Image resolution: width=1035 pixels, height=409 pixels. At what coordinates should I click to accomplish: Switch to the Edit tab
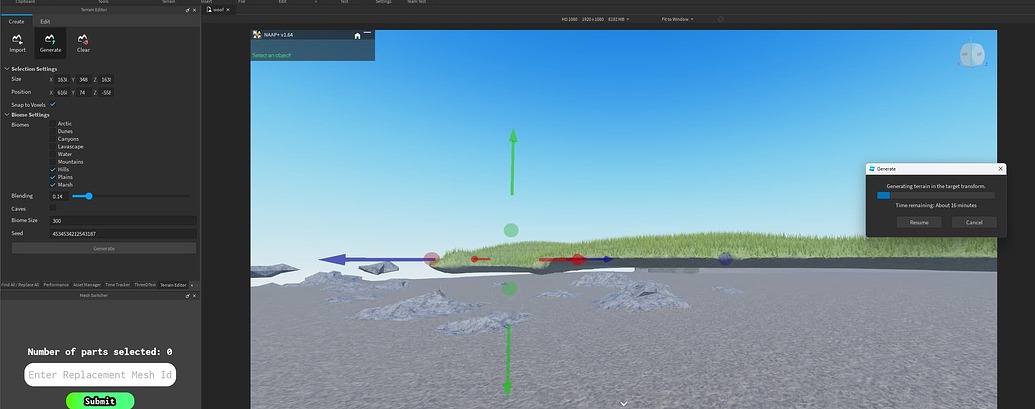[x=45, y=21]
